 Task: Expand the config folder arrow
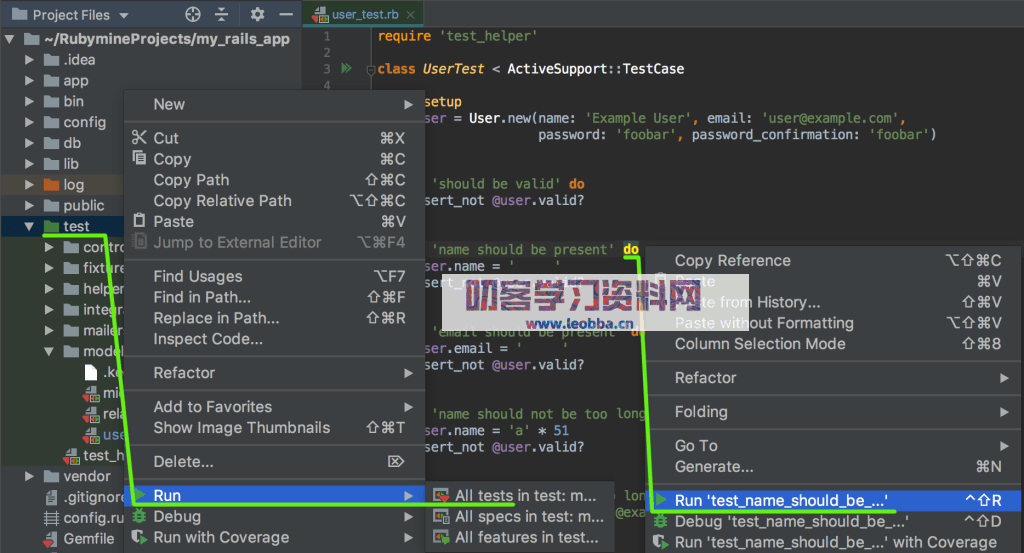coord(29,122)
